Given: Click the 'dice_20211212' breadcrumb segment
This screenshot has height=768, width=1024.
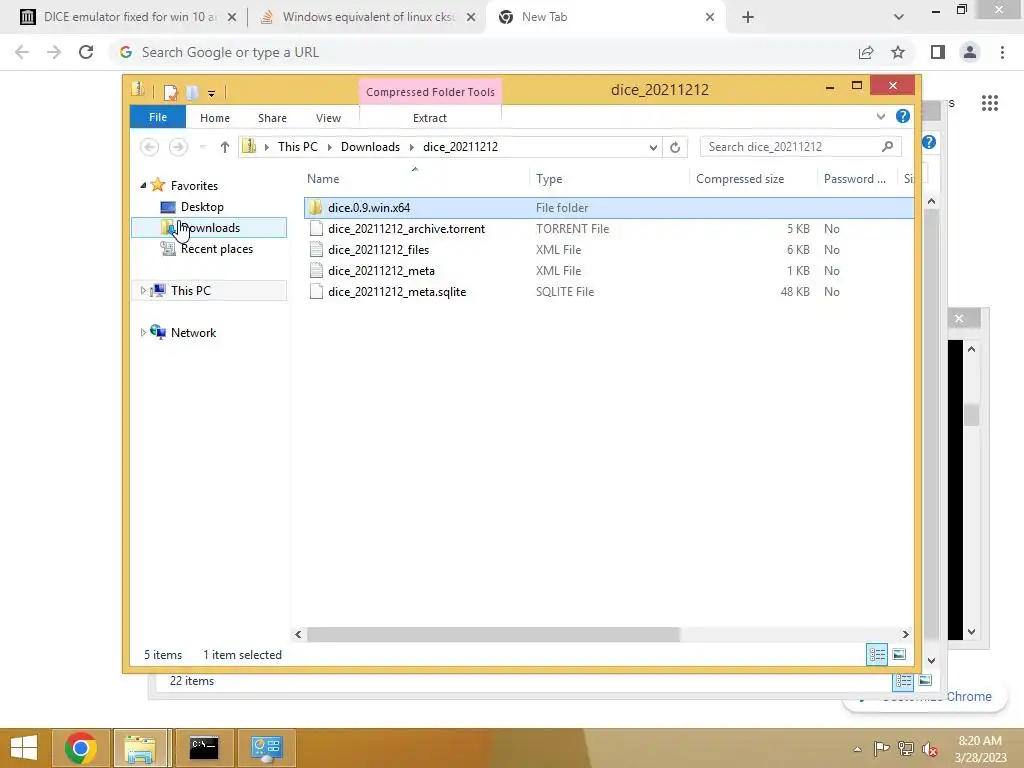Looking at the screenshot, I should pos(460,147).
